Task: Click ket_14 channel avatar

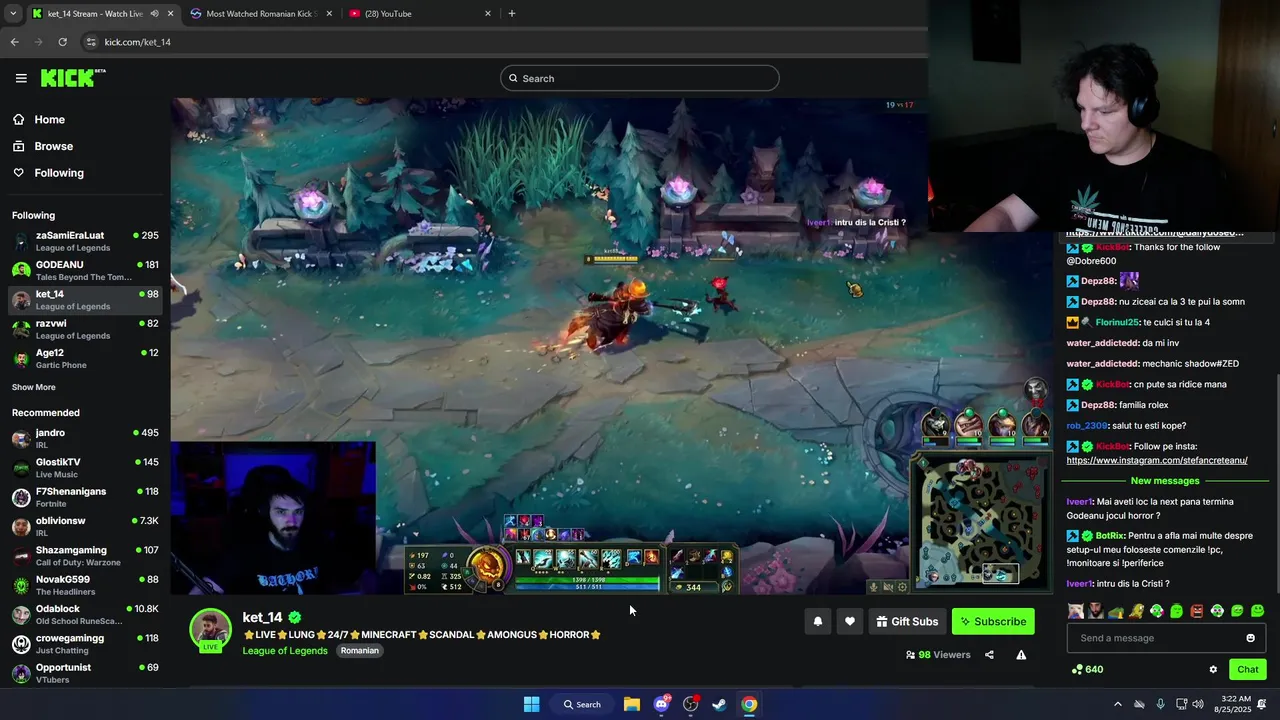Action: tap(210, 630)
